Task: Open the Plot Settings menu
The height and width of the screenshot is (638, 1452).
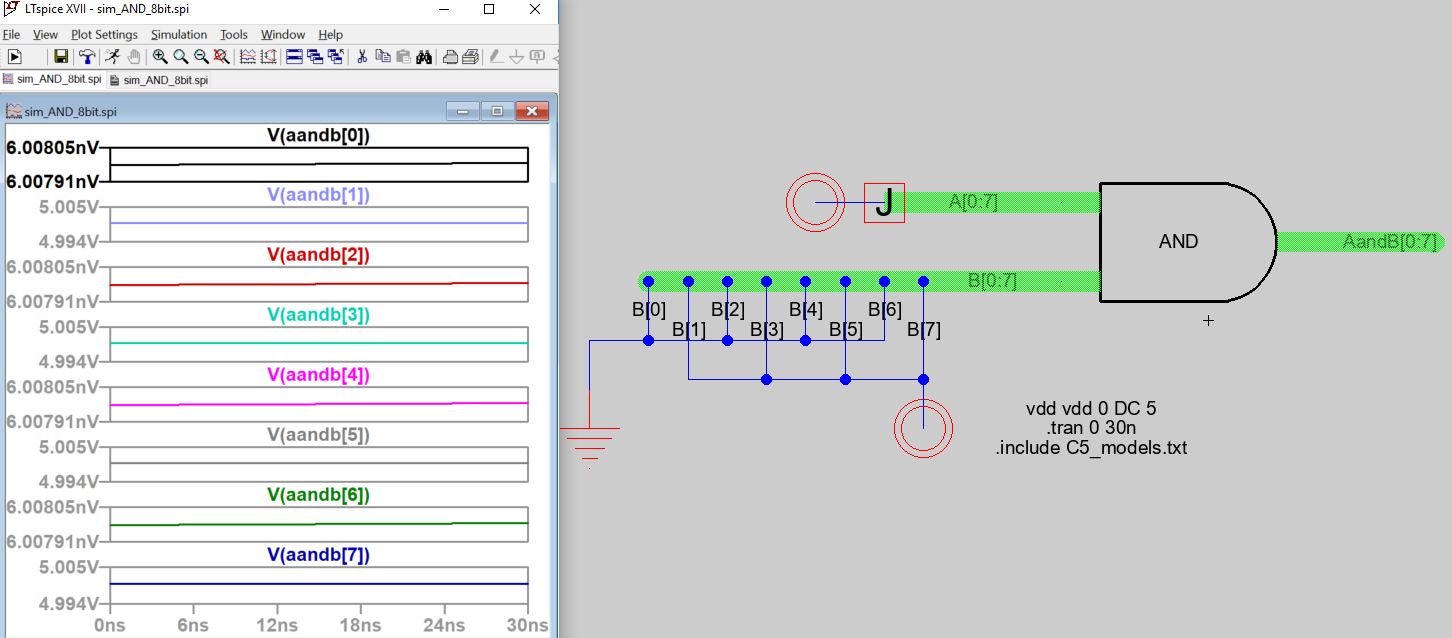Action: [x=104, y=34]
